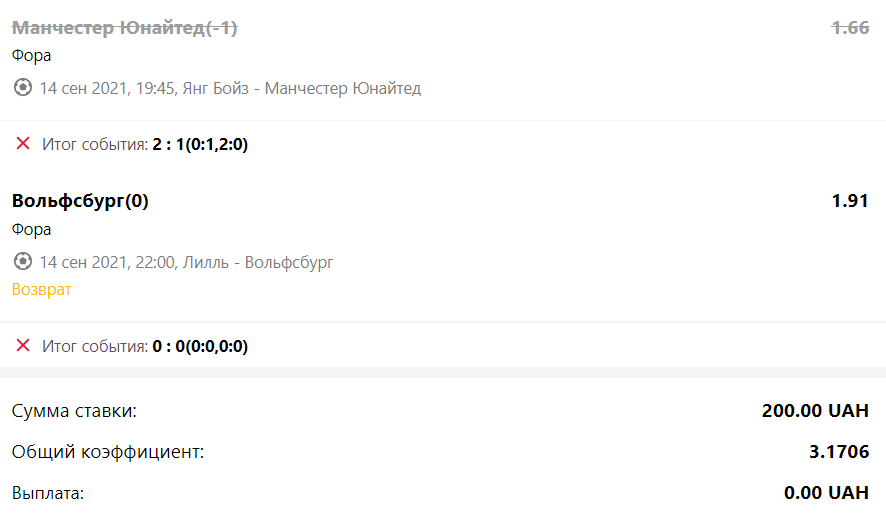
Task: Click the 200.00 UAH stake amount
Action: tap(815, 411)
